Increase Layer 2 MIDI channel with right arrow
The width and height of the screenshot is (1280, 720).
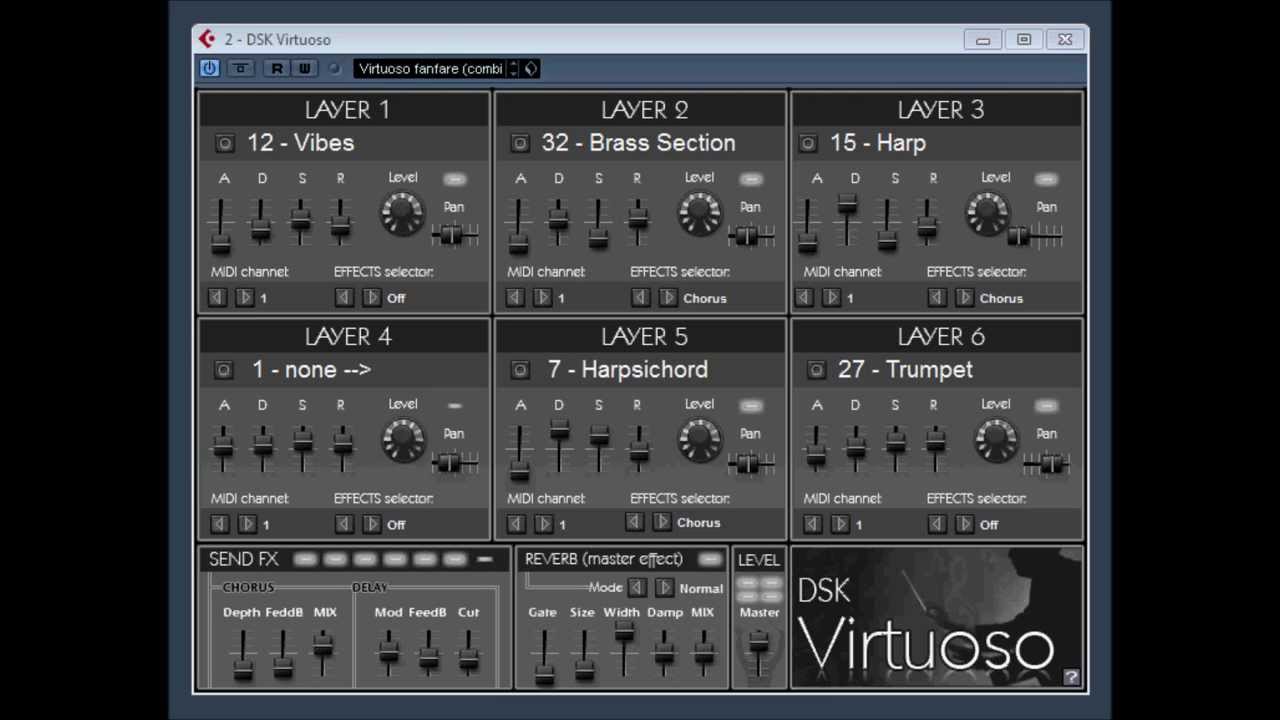(x=542, y=297)
